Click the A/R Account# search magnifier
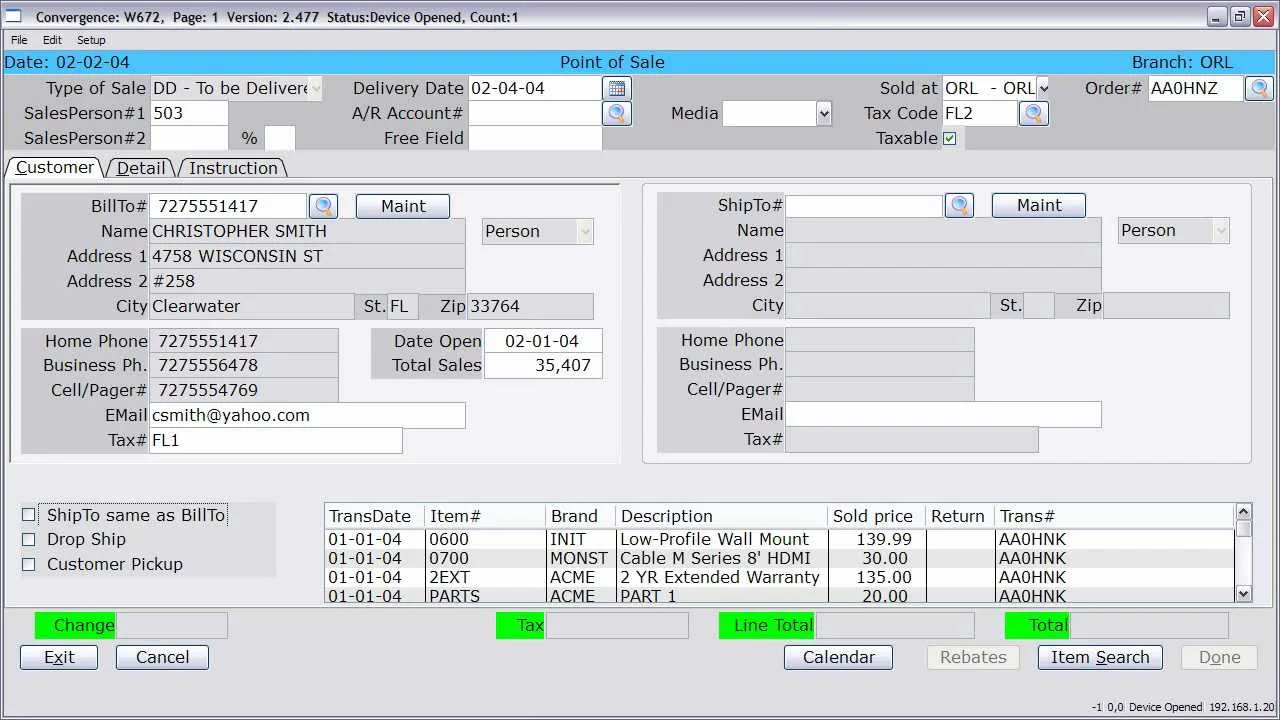This screenshot has height=720, width=1280. [x=617, y=113]
